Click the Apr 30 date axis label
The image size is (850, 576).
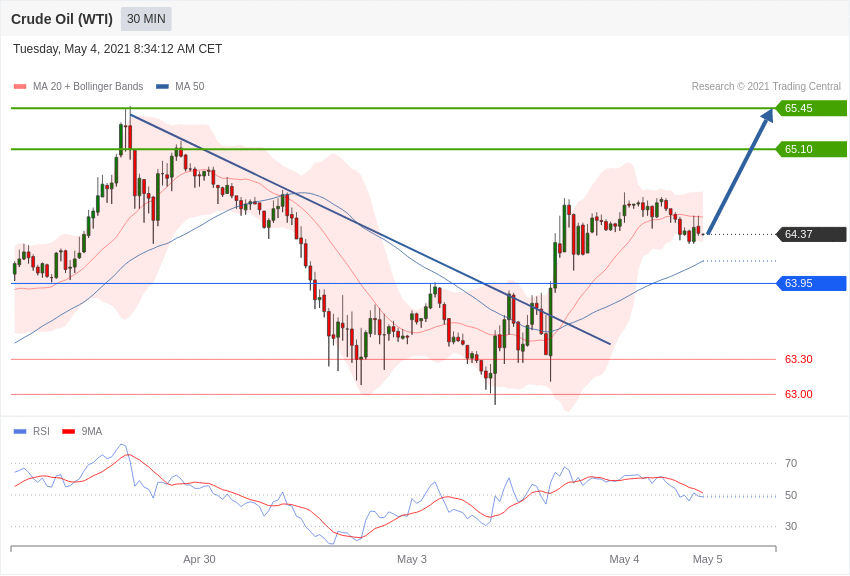pos(199,559)
